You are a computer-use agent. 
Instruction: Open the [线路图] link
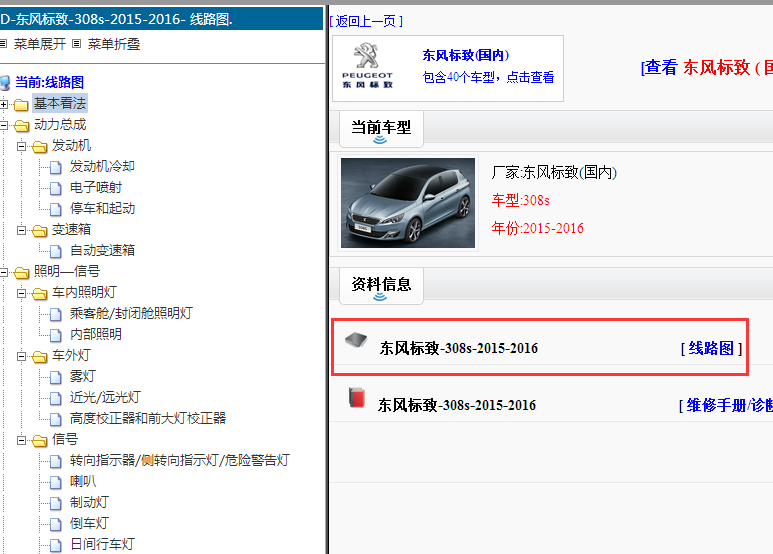[x=711, y=348]
